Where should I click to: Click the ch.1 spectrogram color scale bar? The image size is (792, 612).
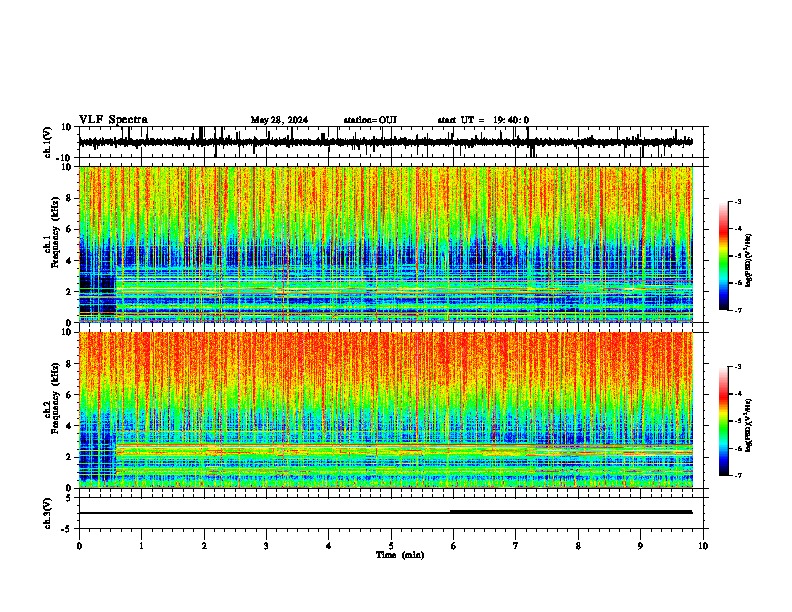tap(724, 256)
